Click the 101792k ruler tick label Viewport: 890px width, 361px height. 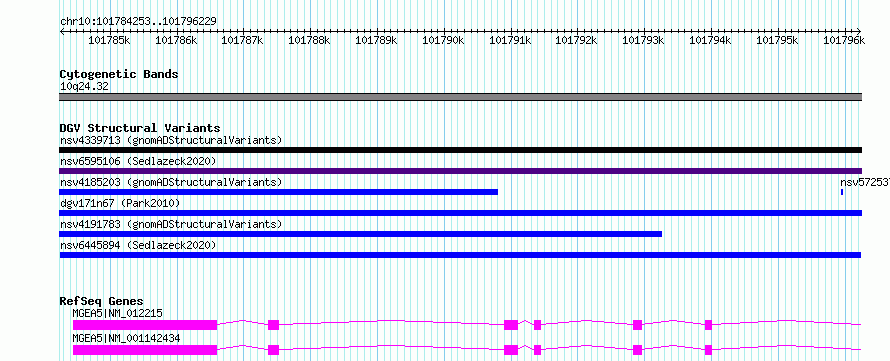(x=576, y=40)
